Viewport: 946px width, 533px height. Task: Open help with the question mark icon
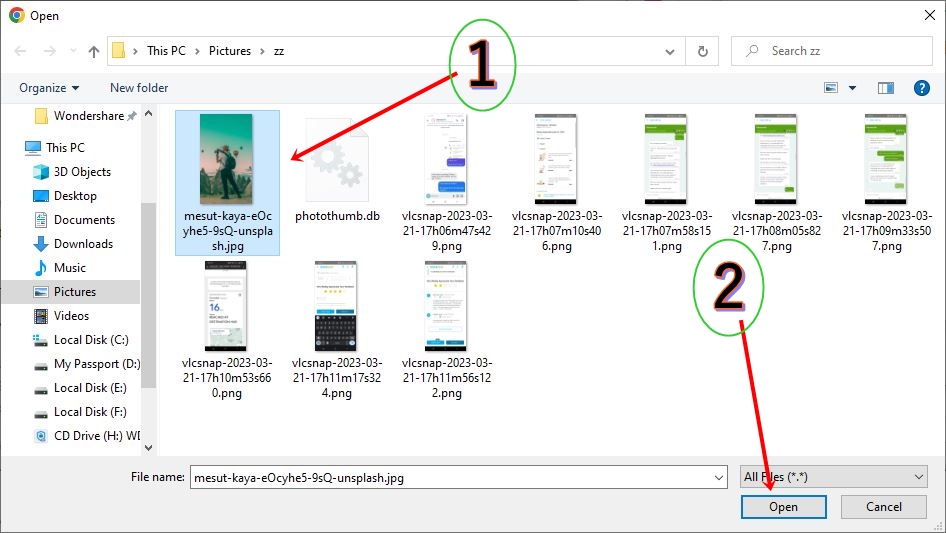click(921, 88)
